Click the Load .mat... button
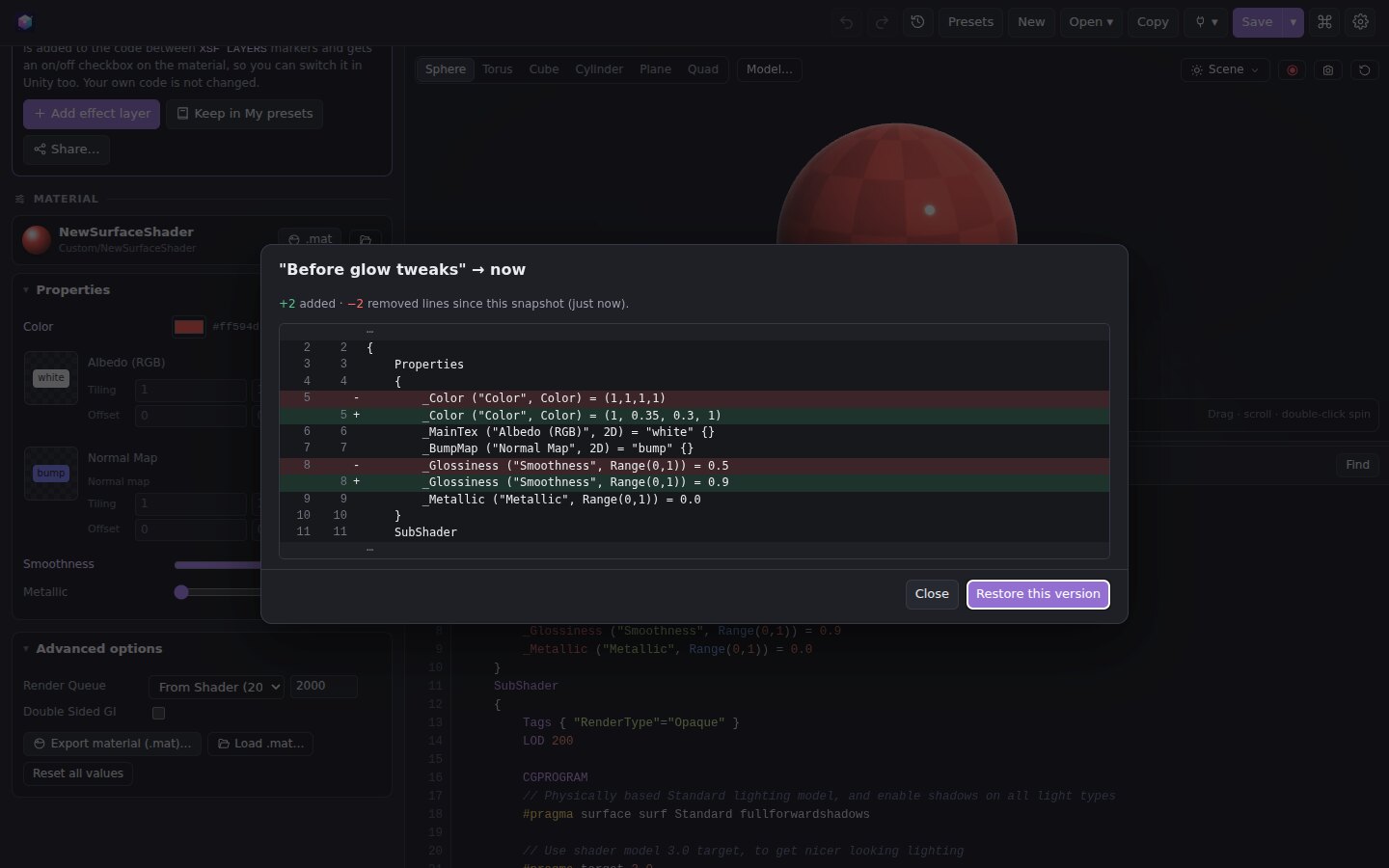1389x868 pixels. point(260,744)
